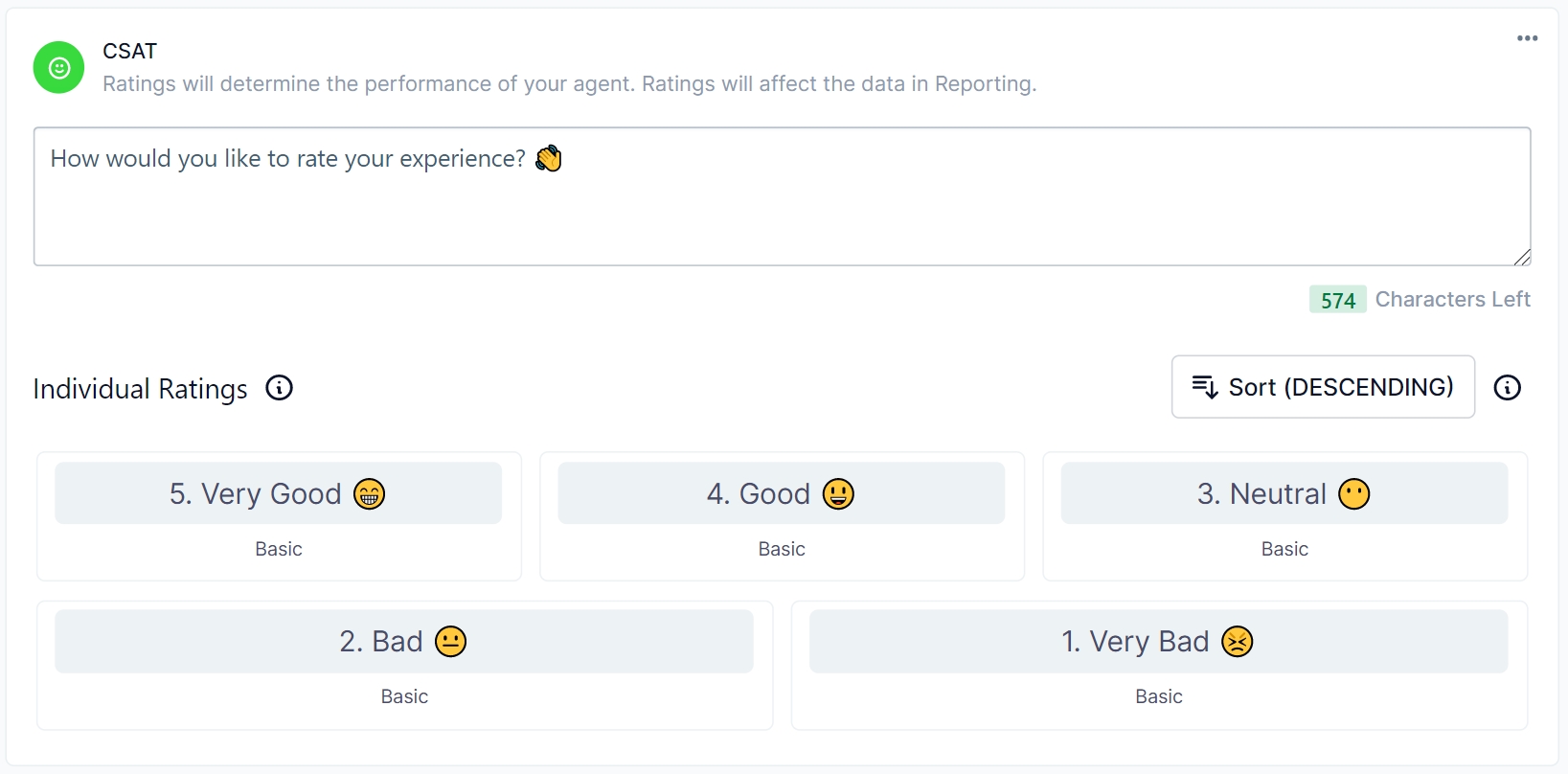Click the info icon next to Sort button
Screen dimensions: 1568x774
point(1507,388)
